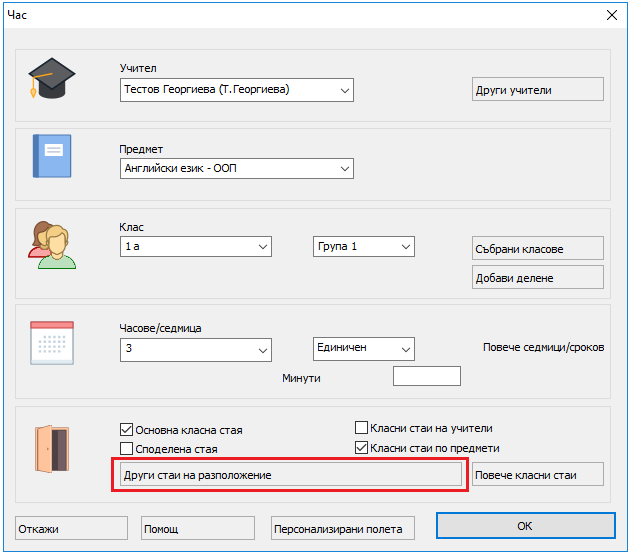The image size is (629, 552).
Task: Expand the Предмет combo box
Action: point(344,169)
